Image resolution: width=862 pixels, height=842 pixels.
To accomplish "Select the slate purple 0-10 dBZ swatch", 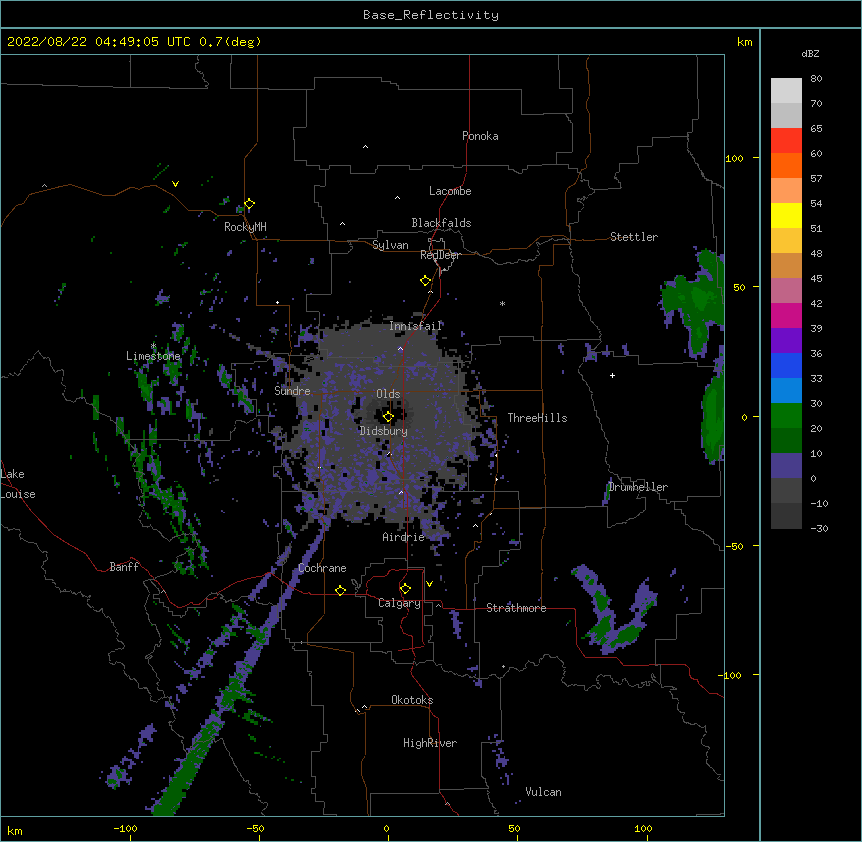I will point(786,466).
